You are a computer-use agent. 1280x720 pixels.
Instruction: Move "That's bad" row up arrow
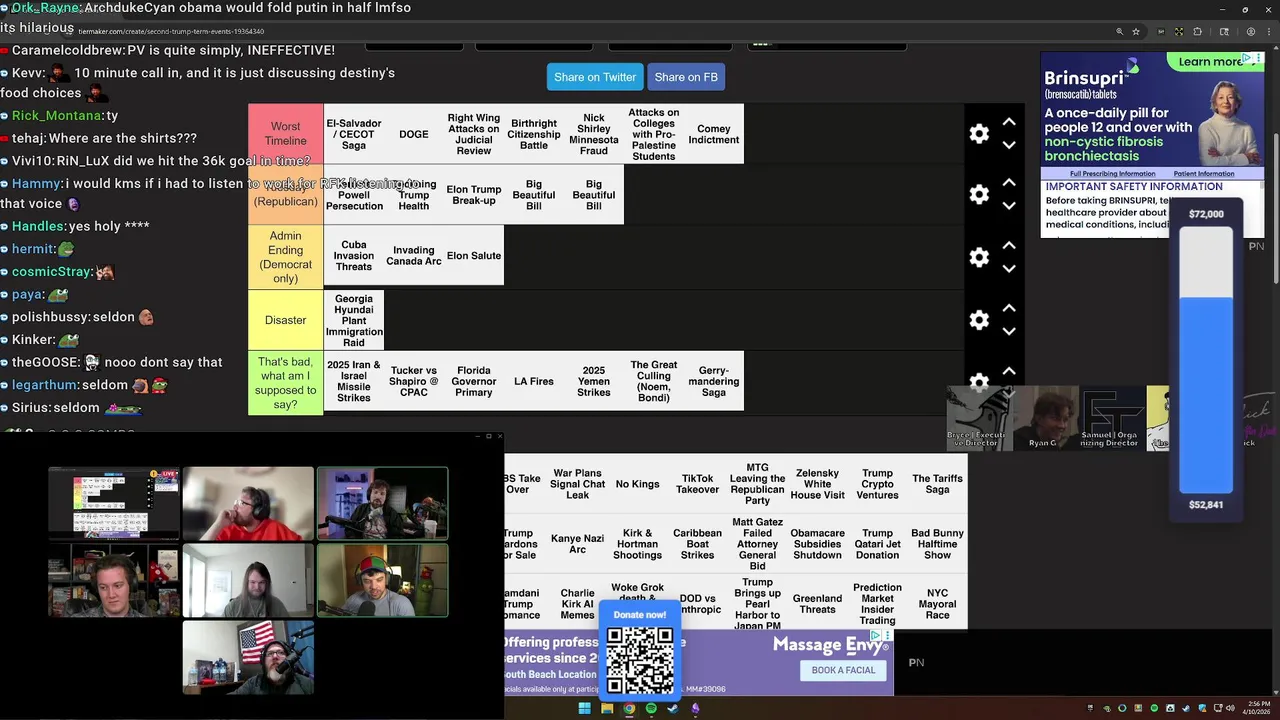tap(1009, 371)
